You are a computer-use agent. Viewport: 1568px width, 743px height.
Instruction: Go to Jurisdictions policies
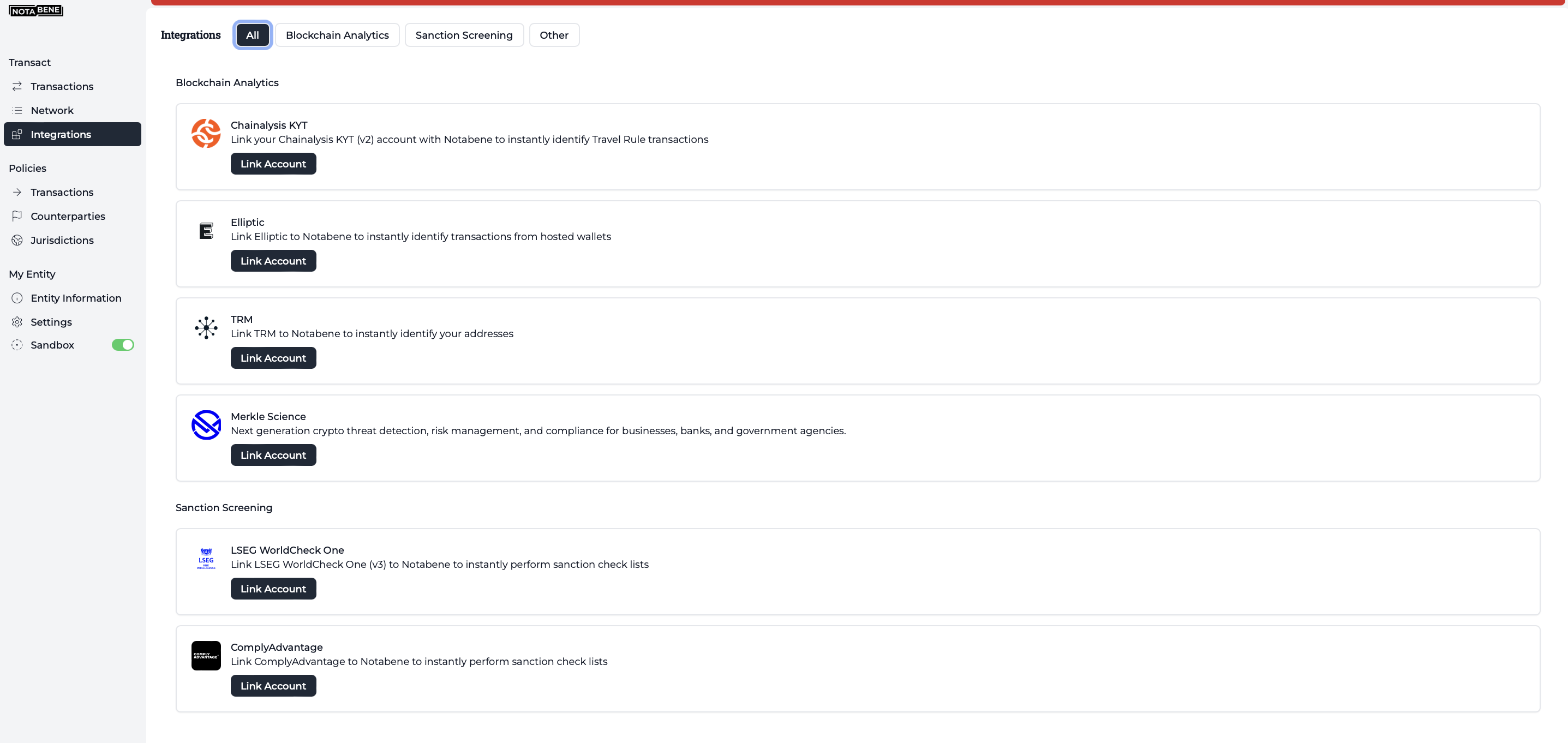(73, 241)
